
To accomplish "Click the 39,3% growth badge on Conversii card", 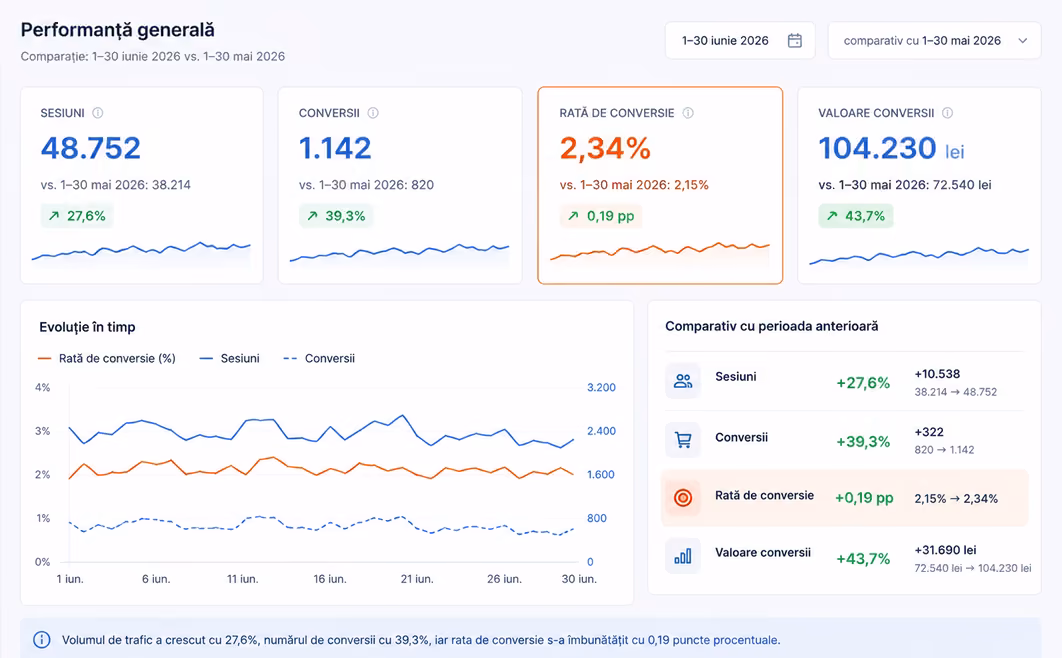I will click(x=335, y=216).
